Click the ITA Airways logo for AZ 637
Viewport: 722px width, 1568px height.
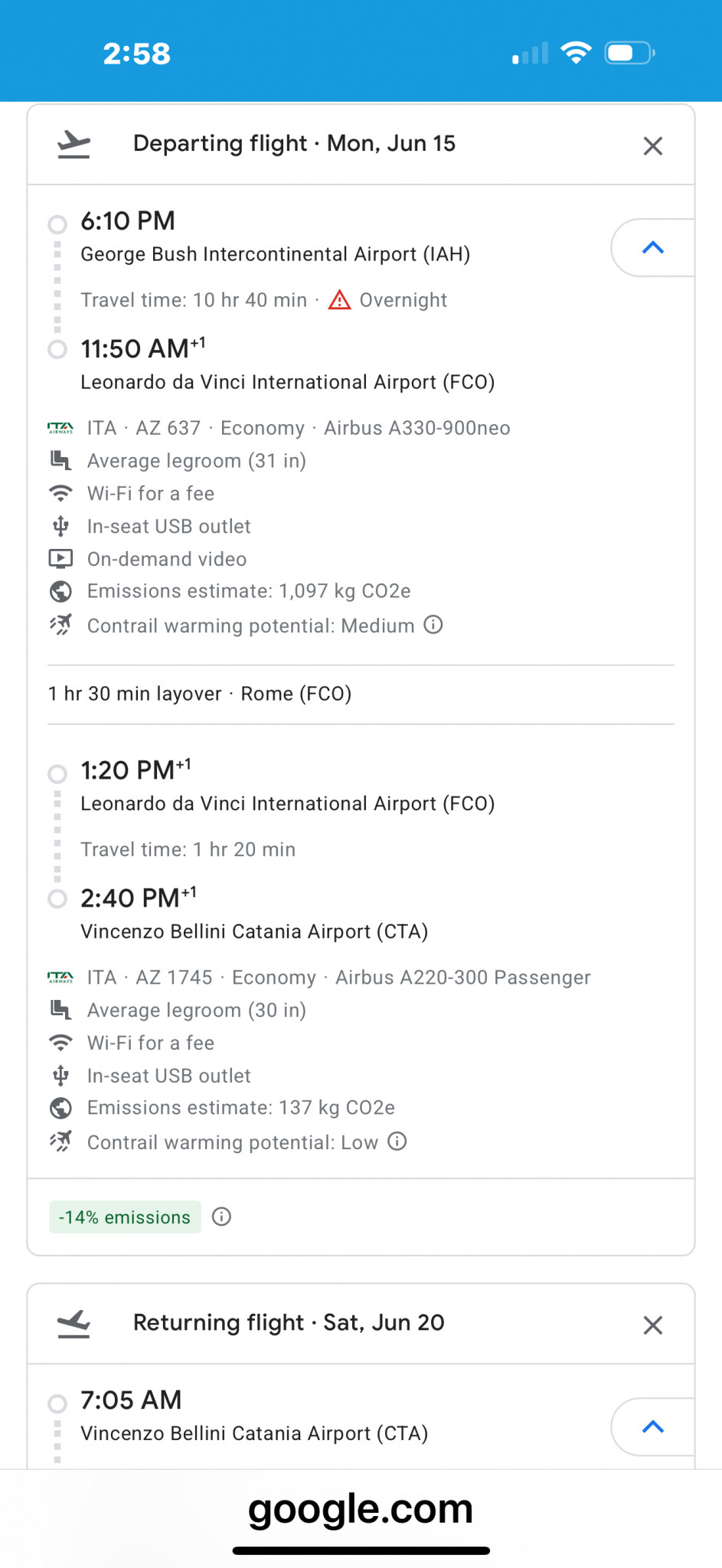(x=60, y=428)
